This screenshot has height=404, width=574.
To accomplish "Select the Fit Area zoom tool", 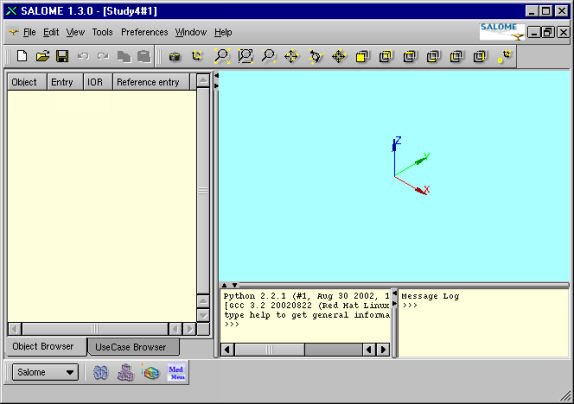I will coord(245,56).
